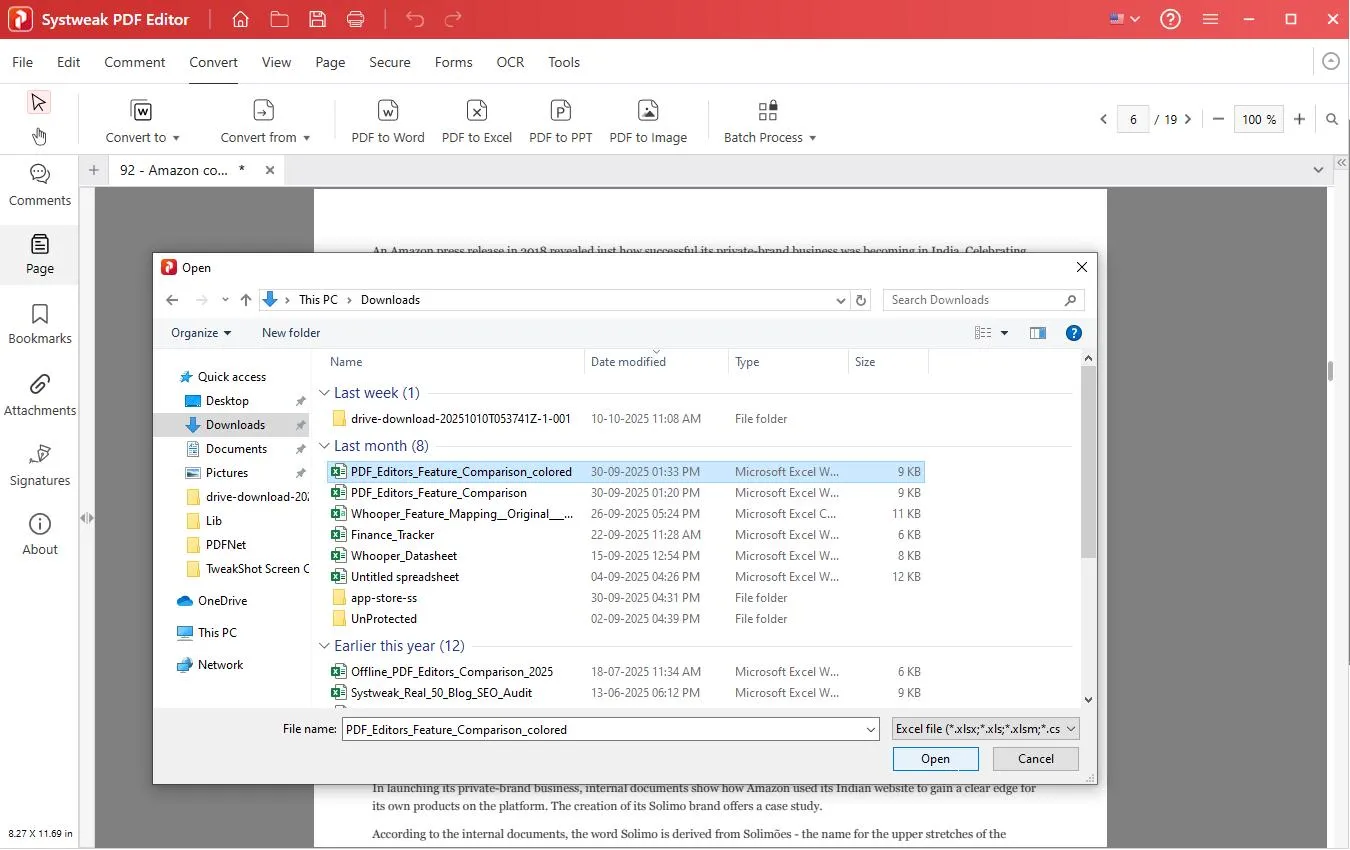Click the PDF to Word icon
The width and height of the screenshot is (1350, 850).
pos(388,111)
